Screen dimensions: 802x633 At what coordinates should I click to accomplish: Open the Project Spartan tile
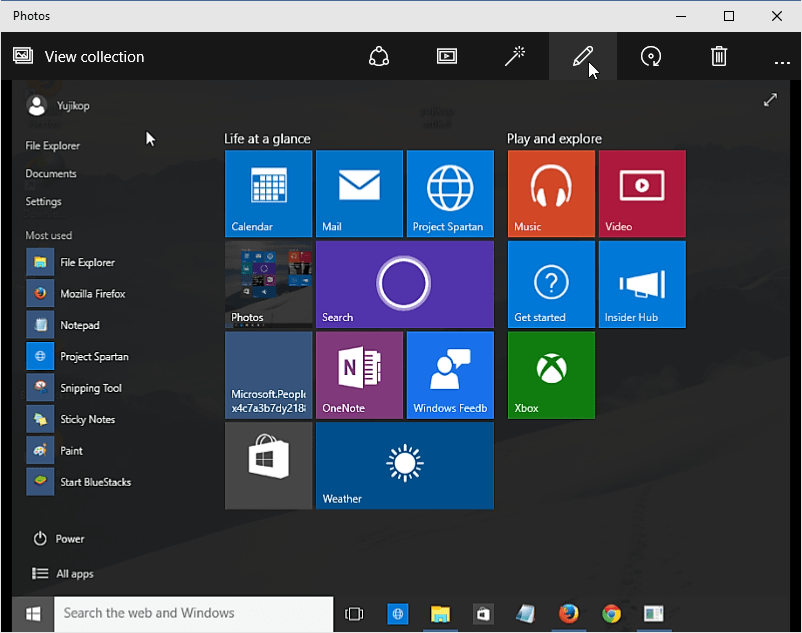click(450, 194)
